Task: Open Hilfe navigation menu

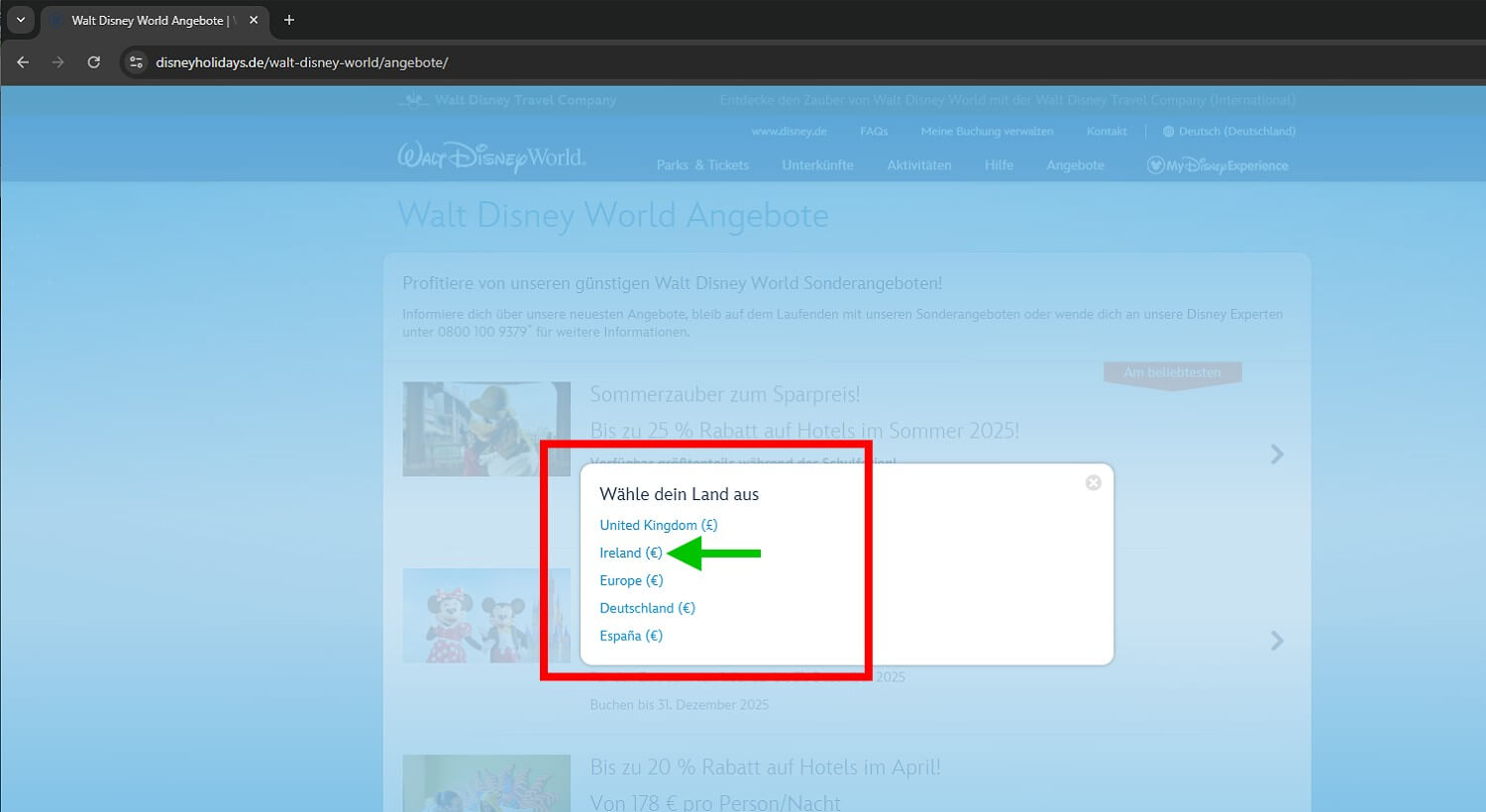Action: tap(999, 165)
